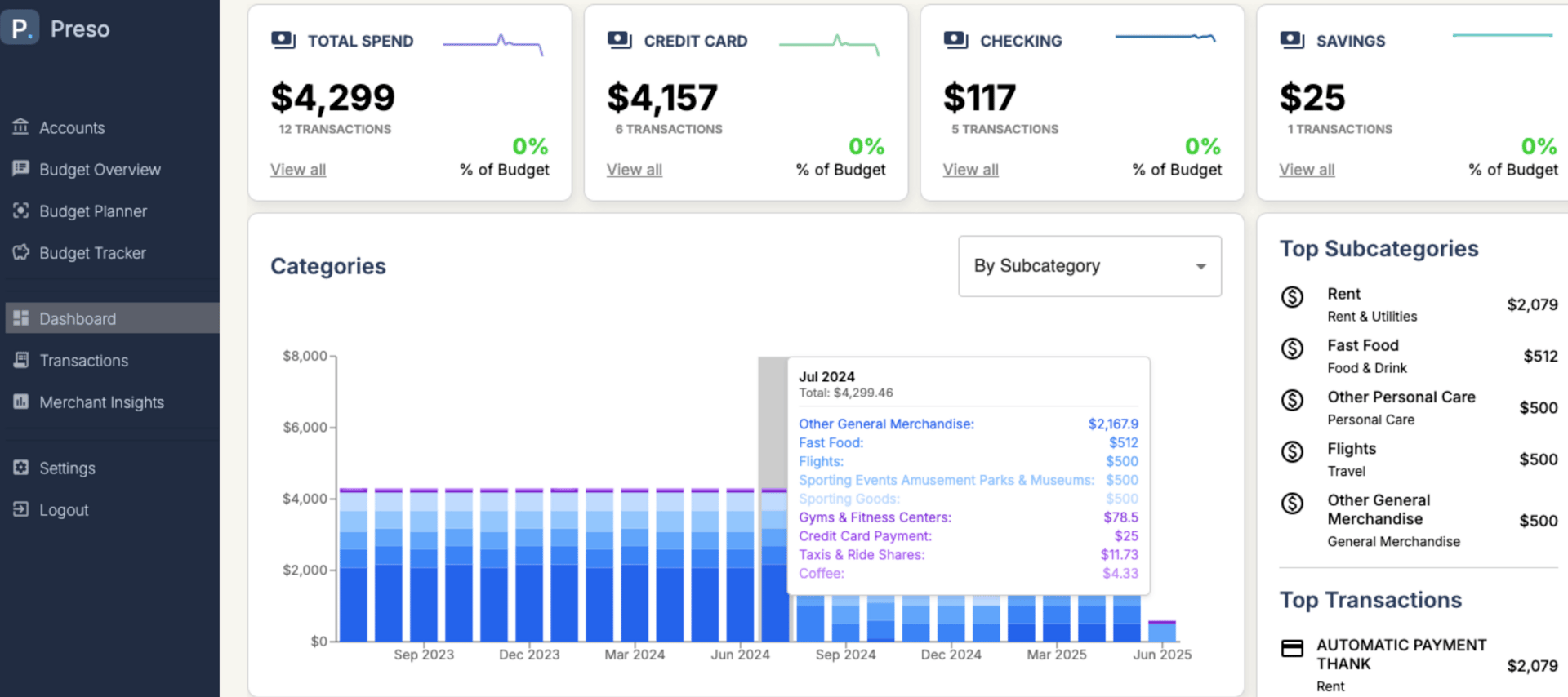Open the By Subcategory dropdown
The image size is (1568, 697).
tap(1089, 266)
